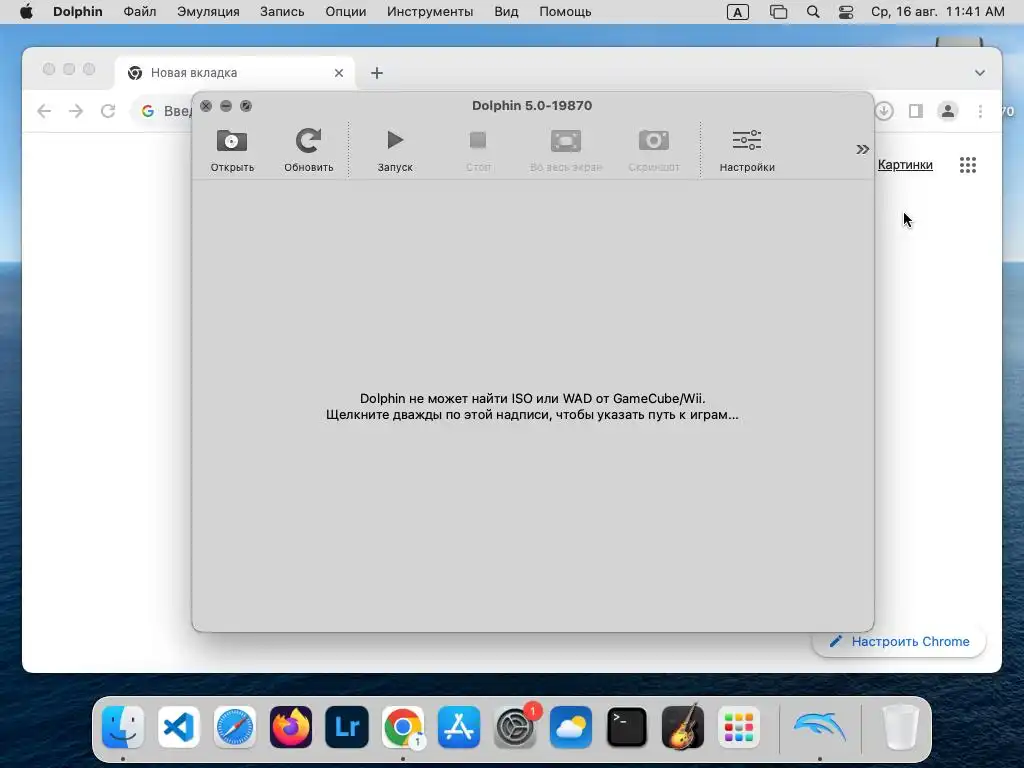Launch GarageBand from the Dock

point(683,727)
